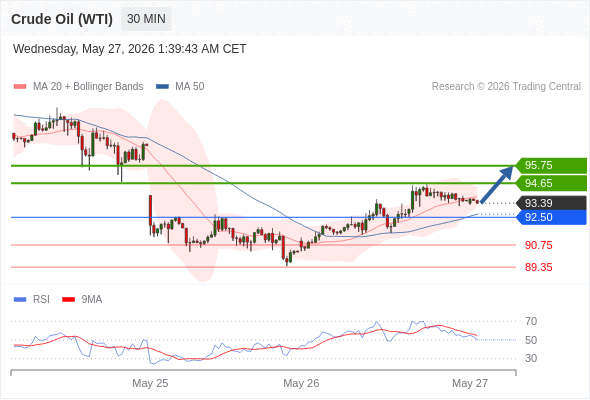This screenshot has height=400, width=590.
Task: Click the 90.75 red support label
Action: click(539, 245)
